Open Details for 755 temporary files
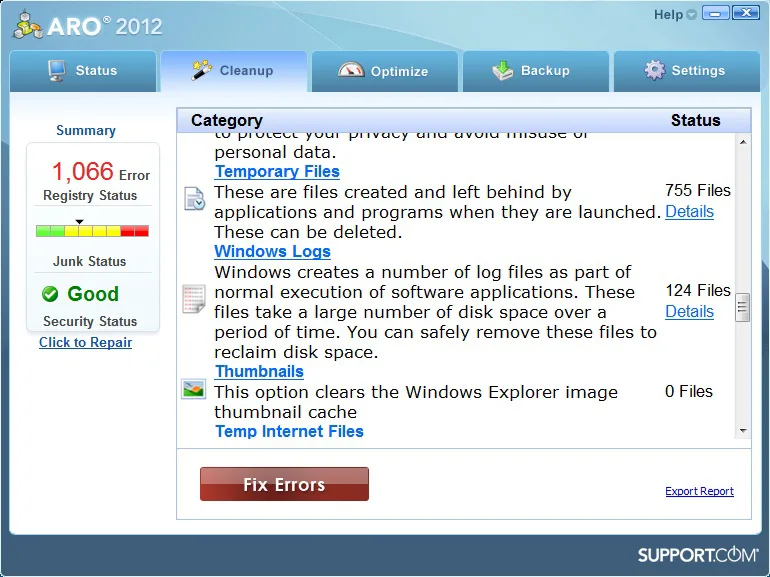The height and width of the screenshot is (577, 770). click(x=689, y=212)
